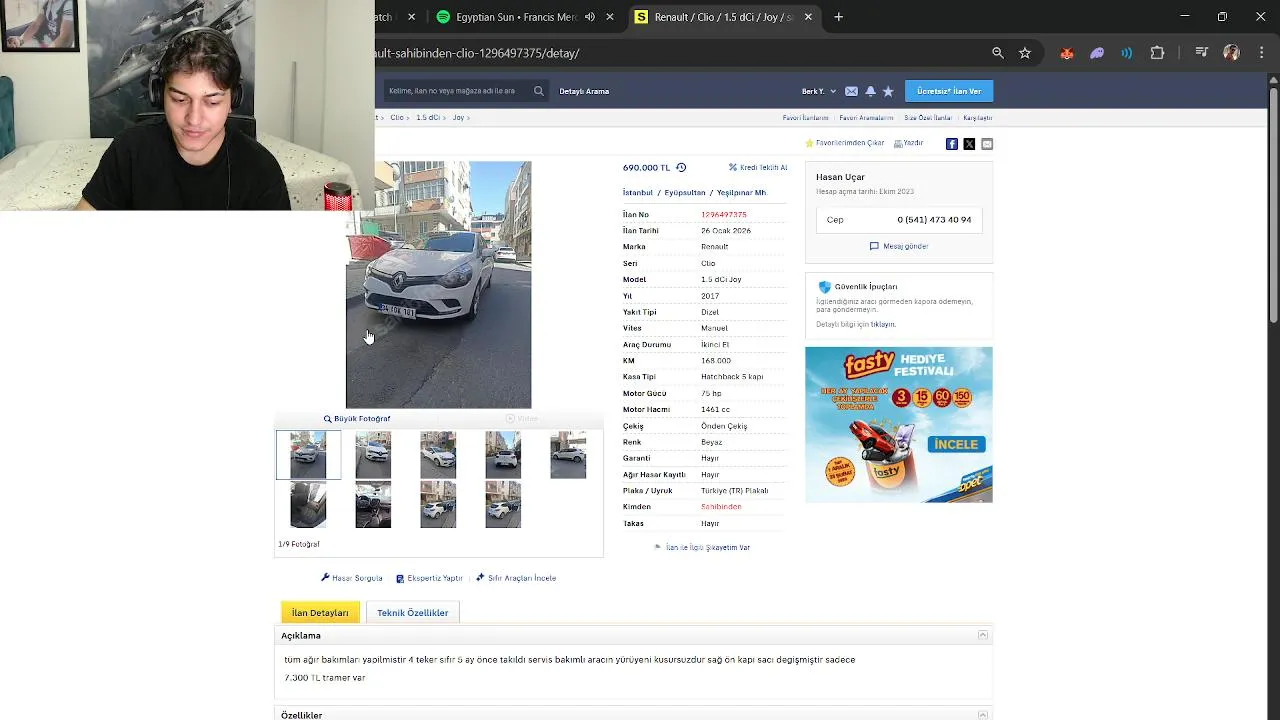Click the Ekspertiz Yaptır link
This screenshot has width=1280, height=720.
pos(429,578)
